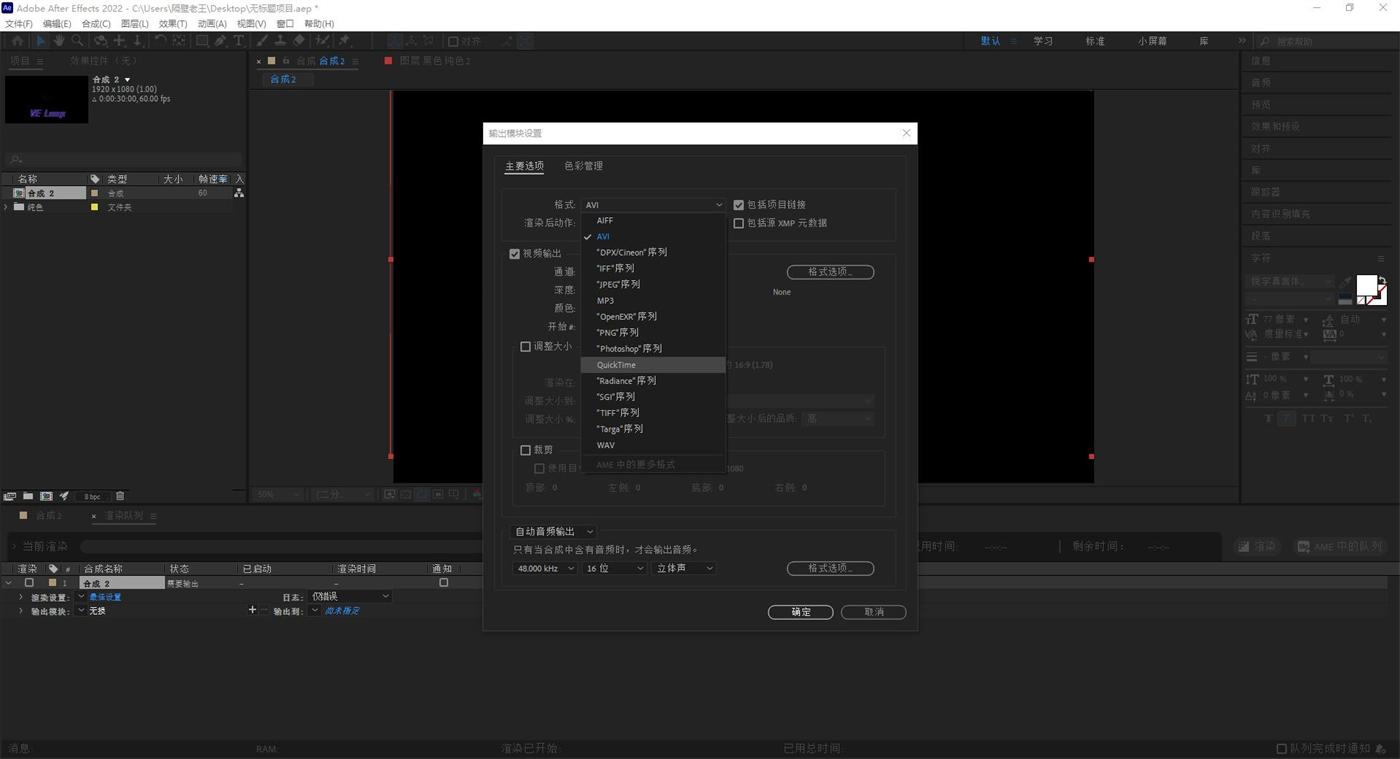Open 日志 仅错误 dropdown
Viewport: 1400px width, 759px height.
click(350, 597)
